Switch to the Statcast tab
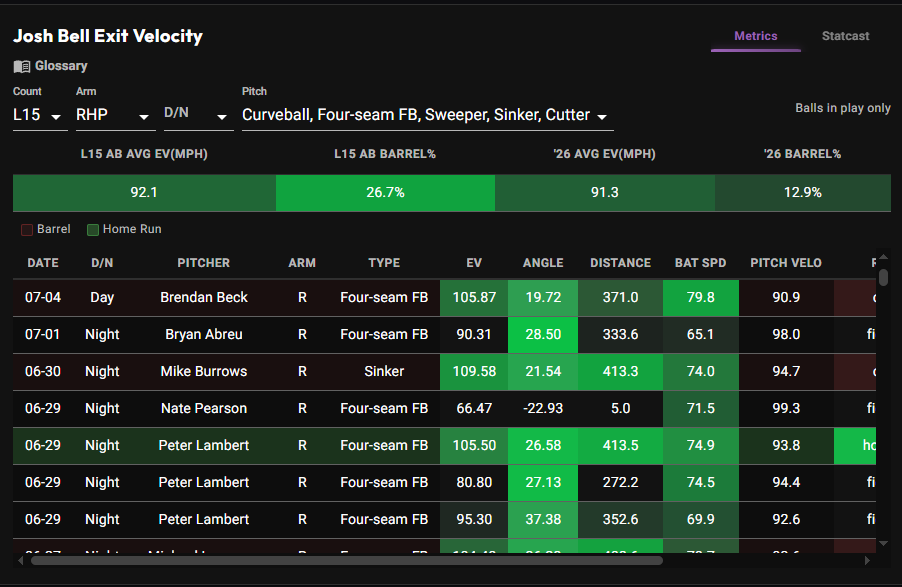Image resolution: width=902 pixels, height=587 pixels. [845, 36]
